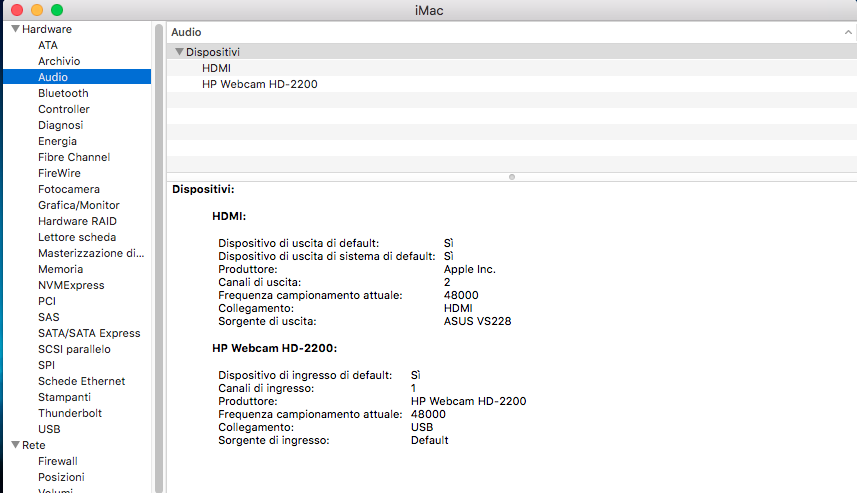Image resolution: width=857 pixels, height=493 pixels.
Task: Click the sidebar vertical scrollbar
Action: click(x=159, y=257)
